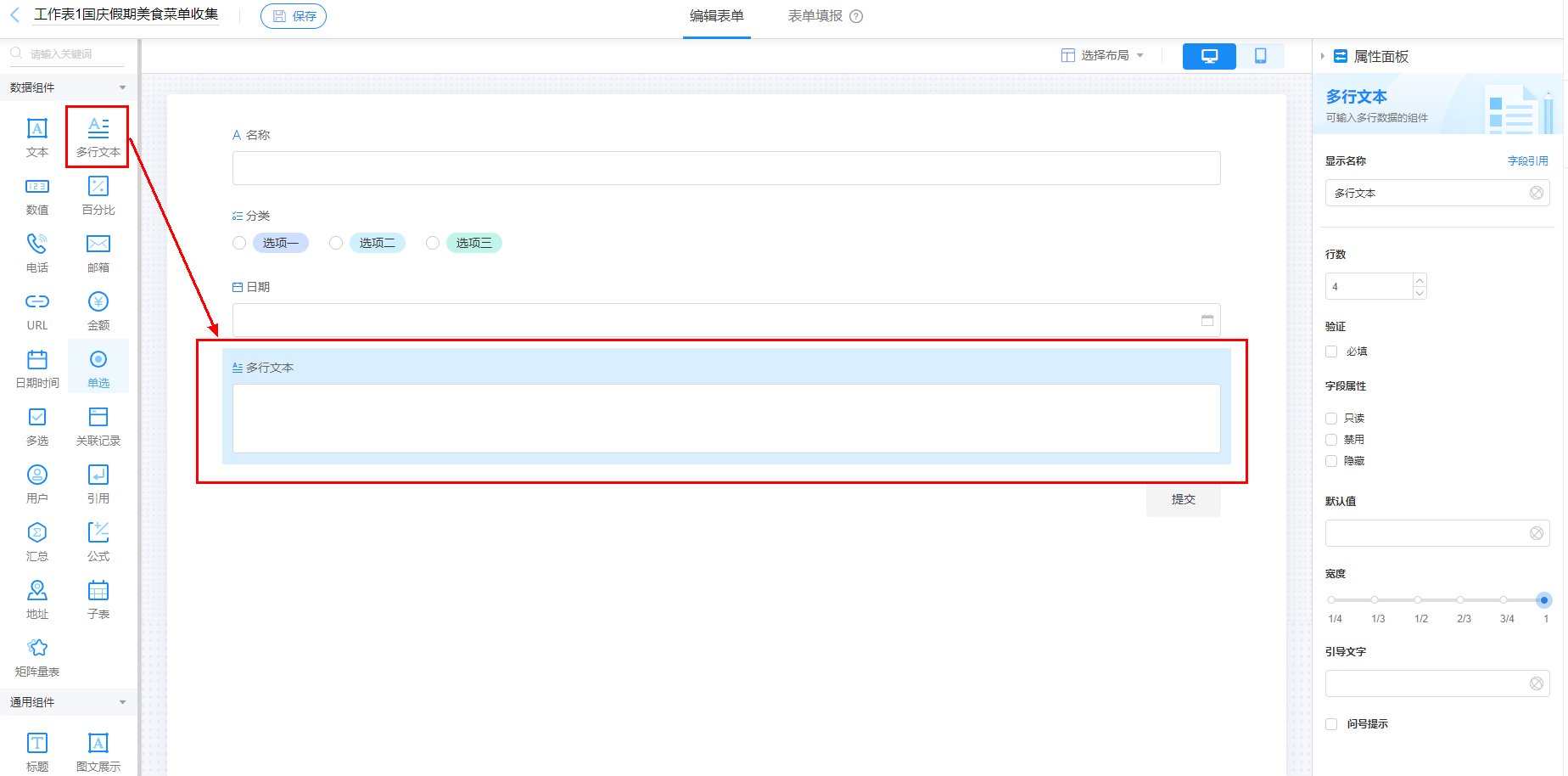Set width slider to 3/4
Image resolution: width=1568 pixels, height=776 pixels.
point(1503,600)
